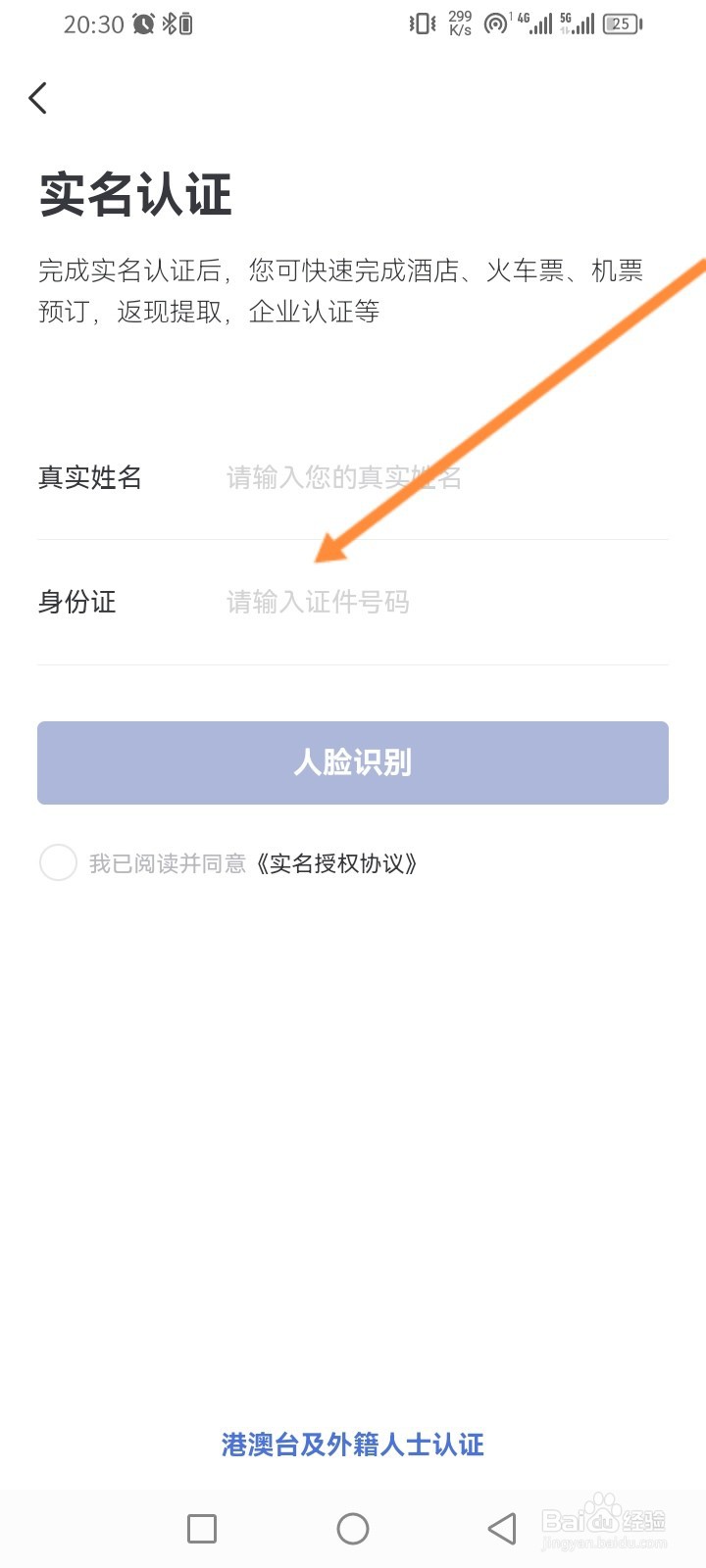This screenshot has height=1568, width=706.
Task: Tap the hotspot status icon
Action: coord(496,24)
